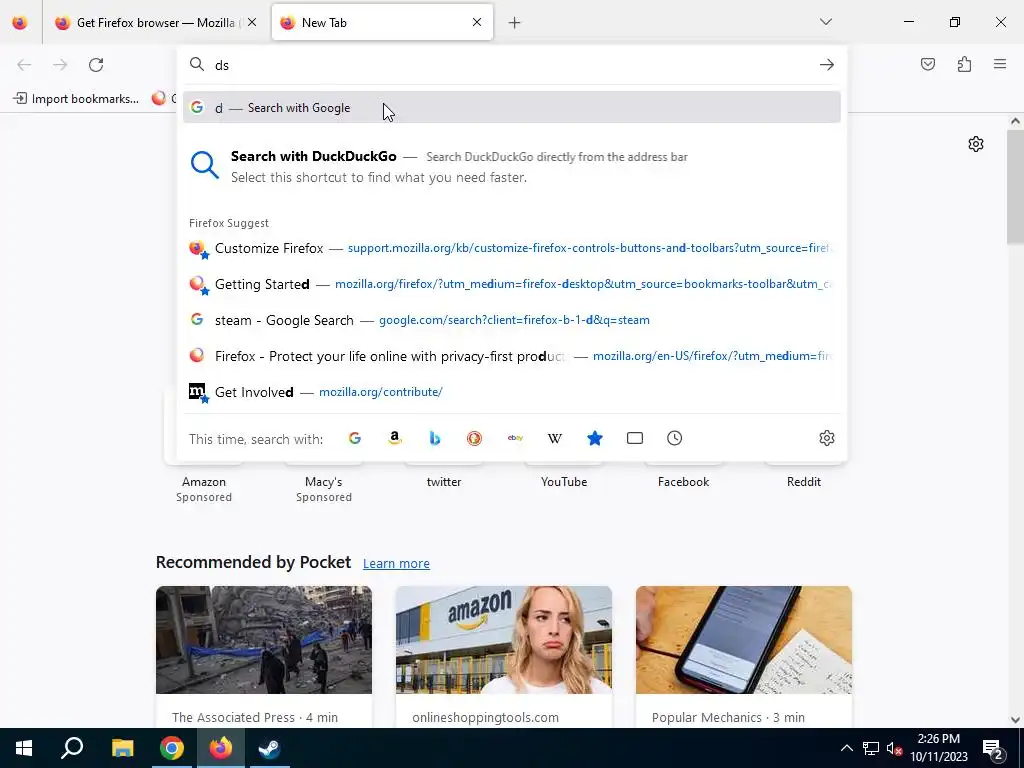This screenshot has height=768, width=1024.
Task: Click the page vertical scrollbar thumb
Action: [x=1016, y=186]
